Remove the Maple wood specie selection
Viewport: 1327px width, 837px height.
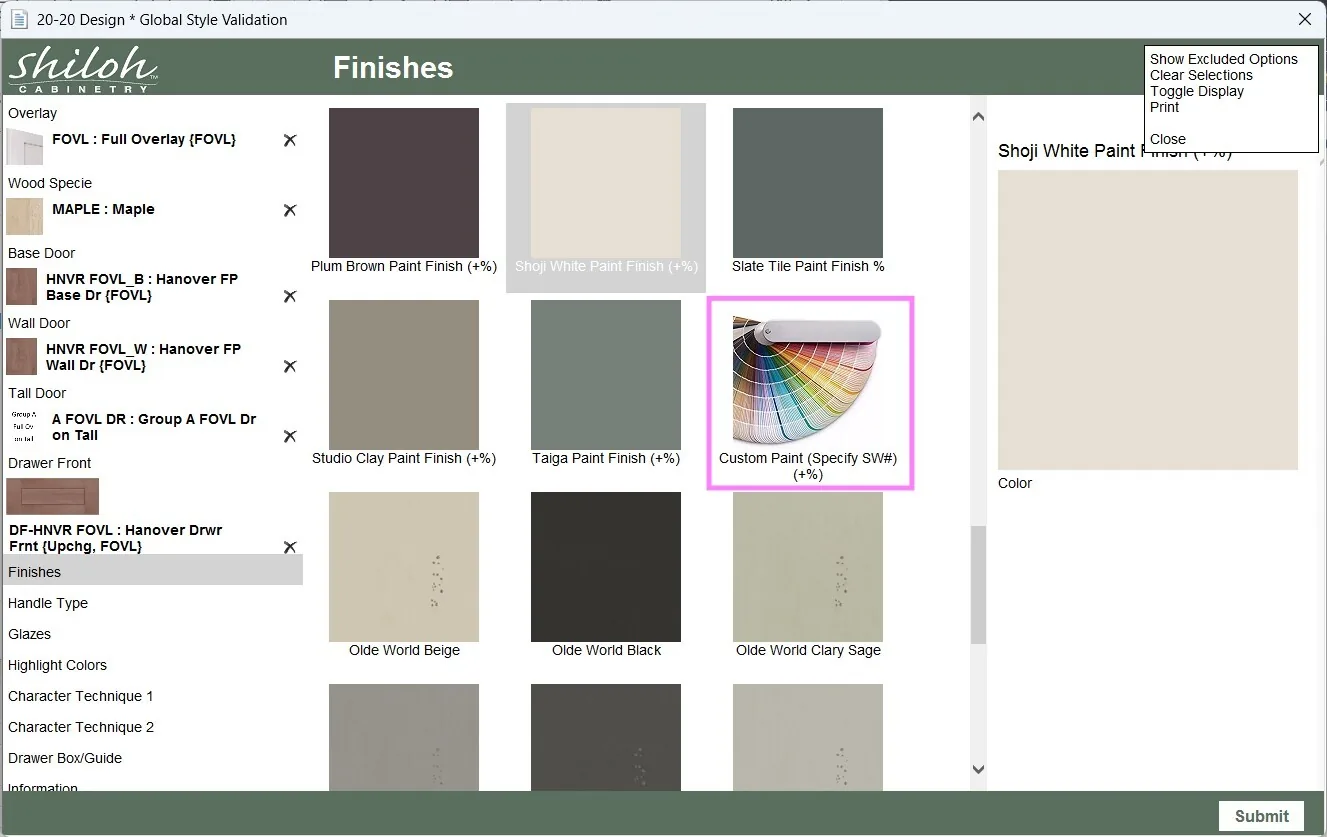(x=290, y=210)
